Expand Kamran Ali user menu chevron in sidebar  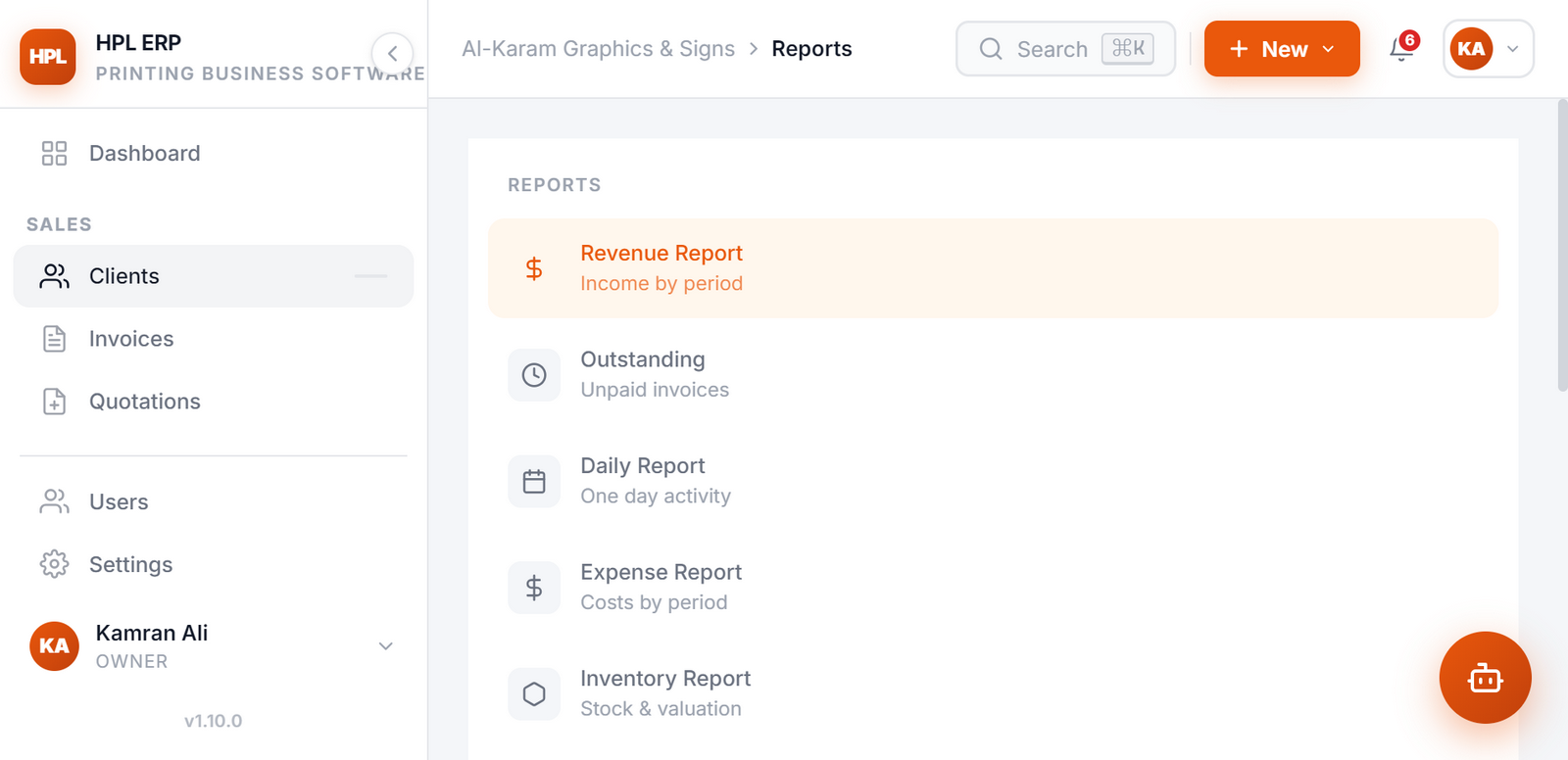[386, 646]
